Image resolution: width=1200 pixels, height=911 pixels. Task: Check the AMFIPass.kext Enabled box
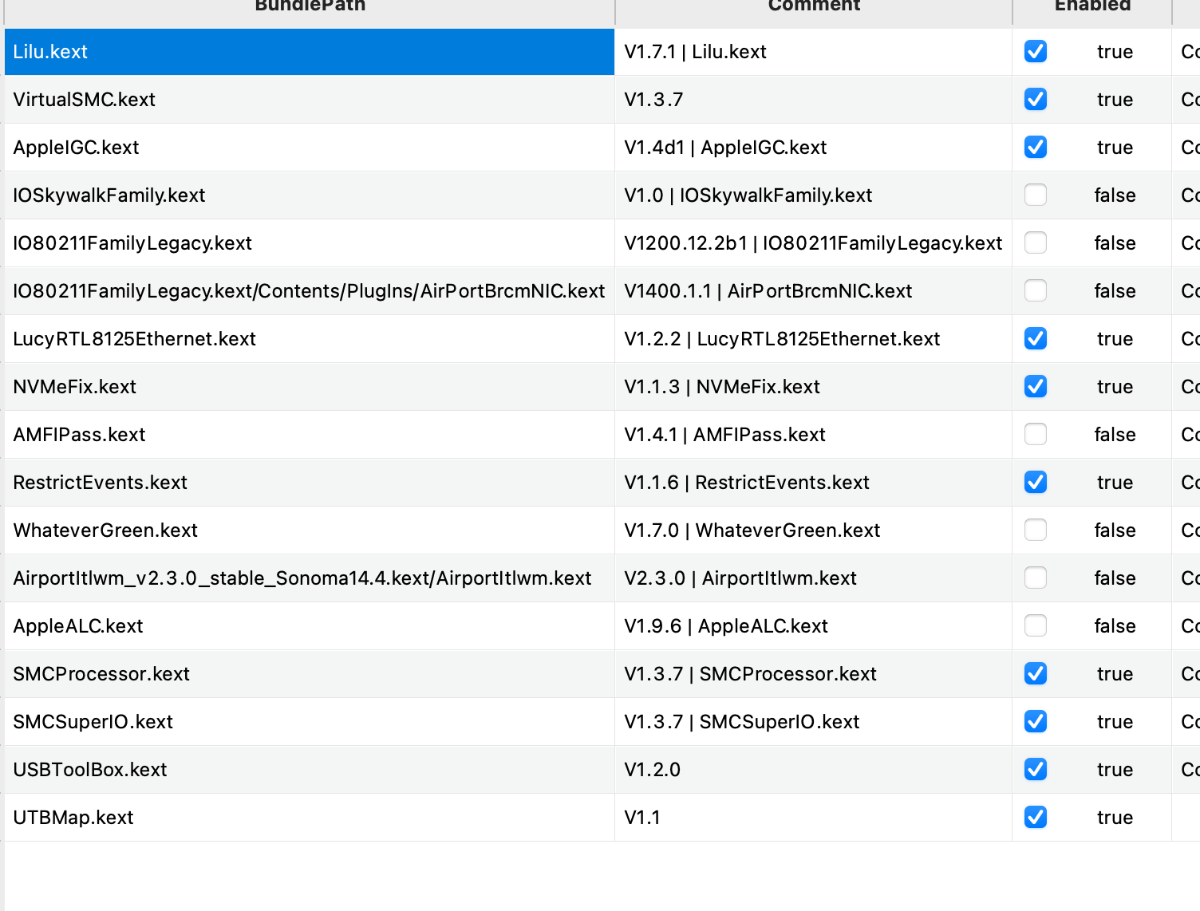pyautogui.click(x=1035, y=435)
